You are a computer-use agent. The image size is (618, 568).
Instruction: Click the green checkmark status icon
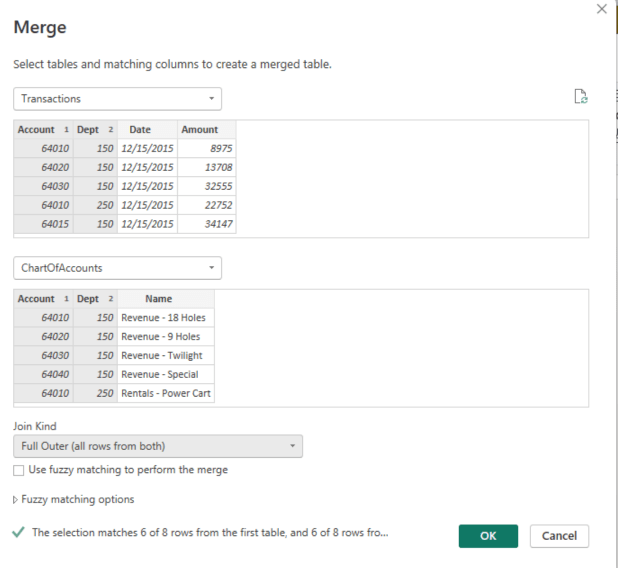pyautogui.click(x=19, y=533)
